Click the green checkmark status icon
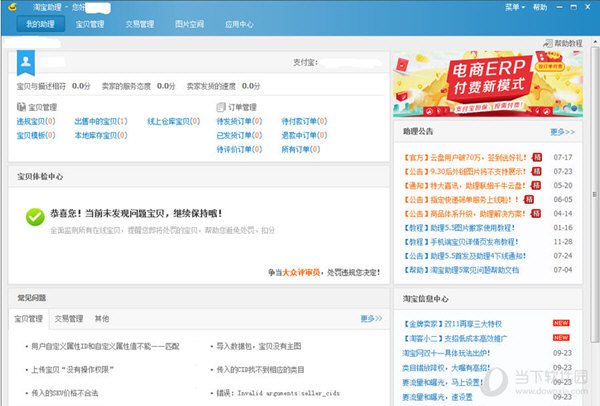This screenshot has height=406, width=600. [35, 217]
